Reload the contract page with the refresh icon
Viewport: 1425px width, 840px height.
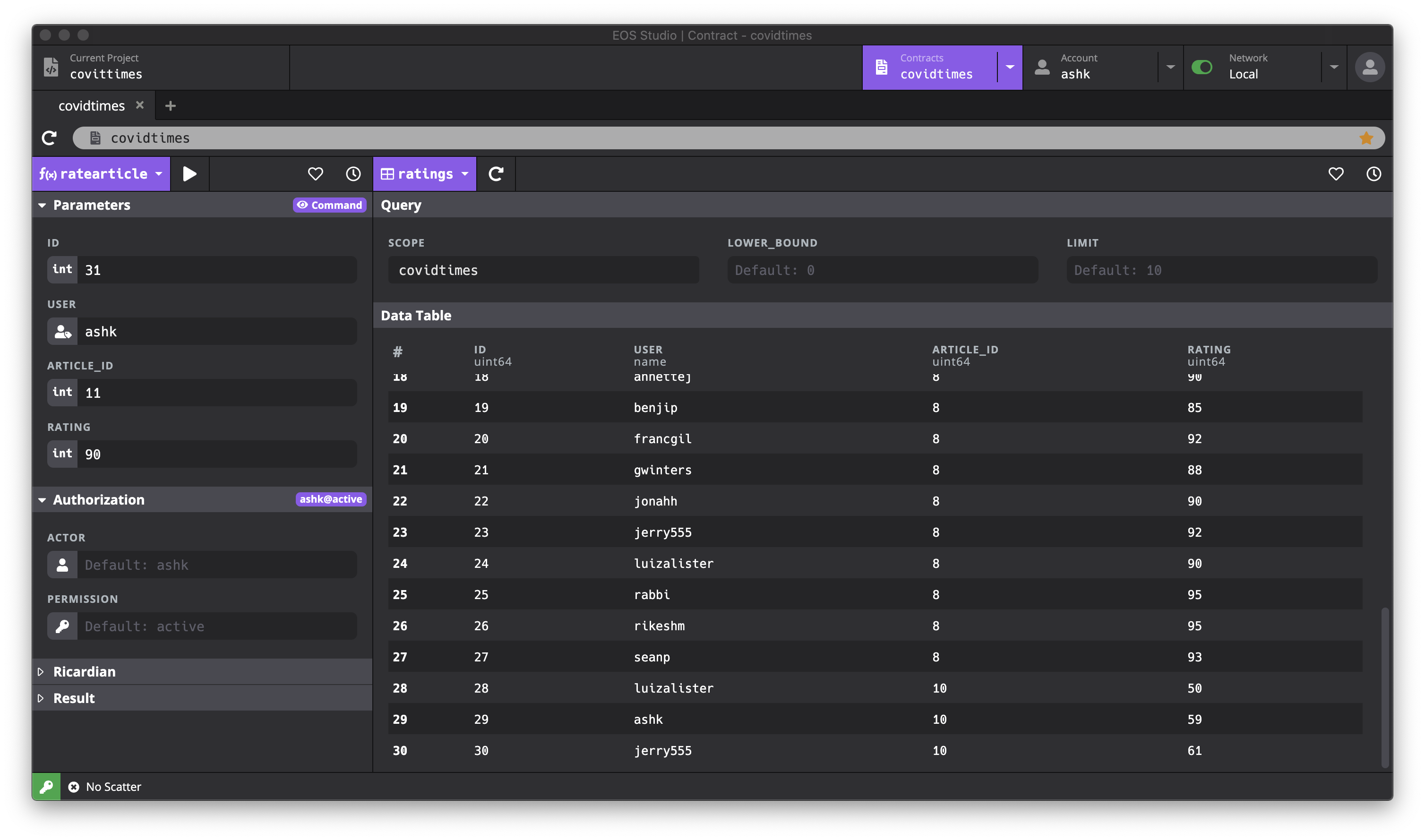coord(50,138)
